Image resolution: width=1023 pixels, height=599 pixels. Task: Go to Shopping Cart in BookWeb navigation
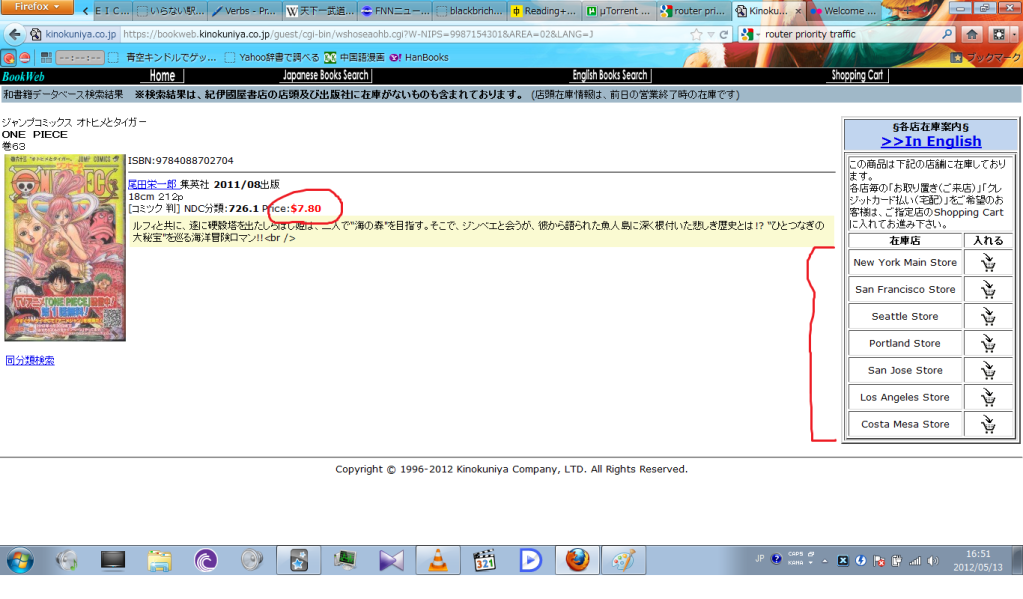[x=857, y=75]
